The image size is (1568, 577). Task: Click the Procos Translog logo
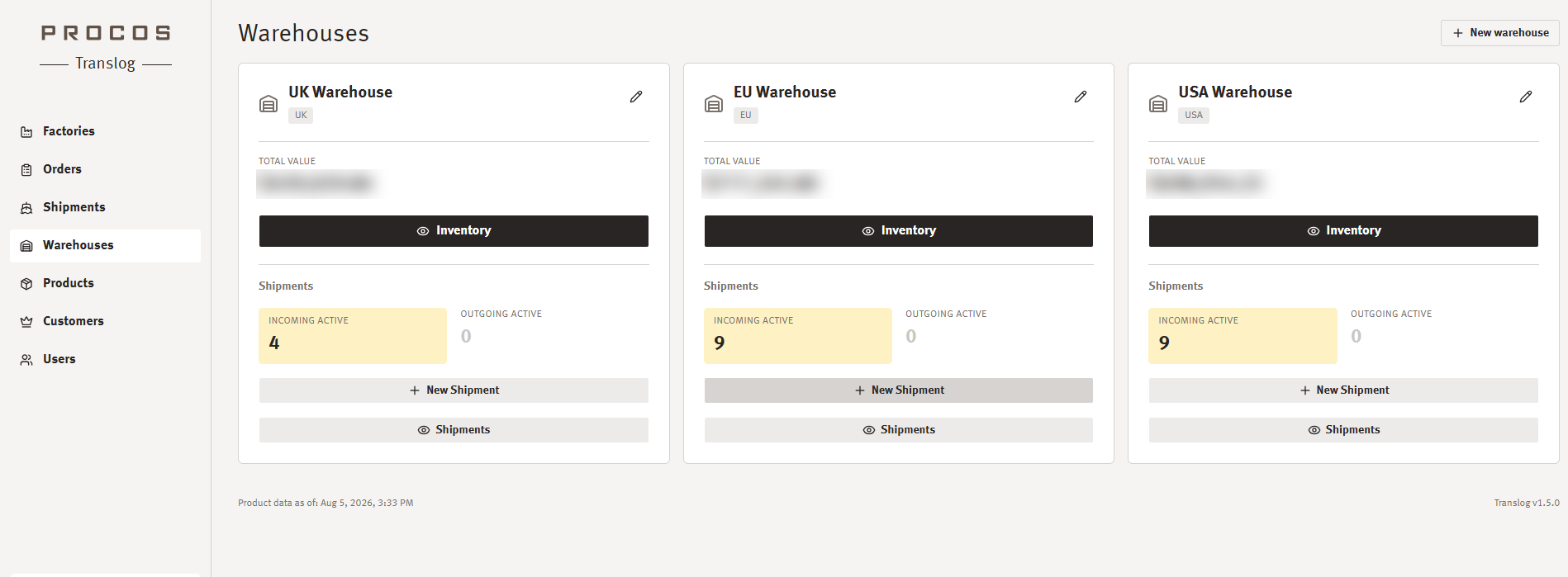[106, 48]
